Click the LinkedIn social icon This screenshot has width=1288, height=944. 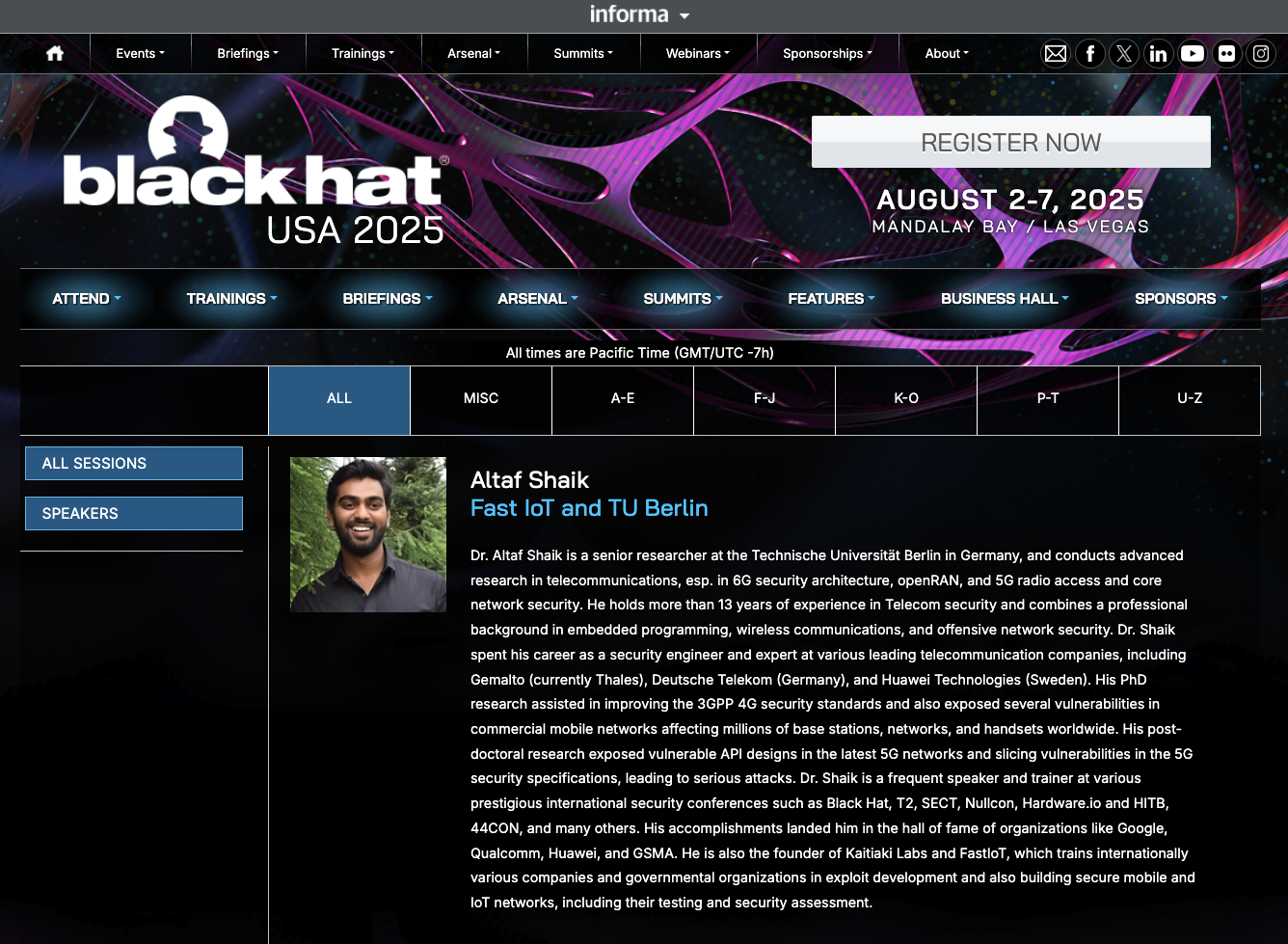coord(1158,54)
